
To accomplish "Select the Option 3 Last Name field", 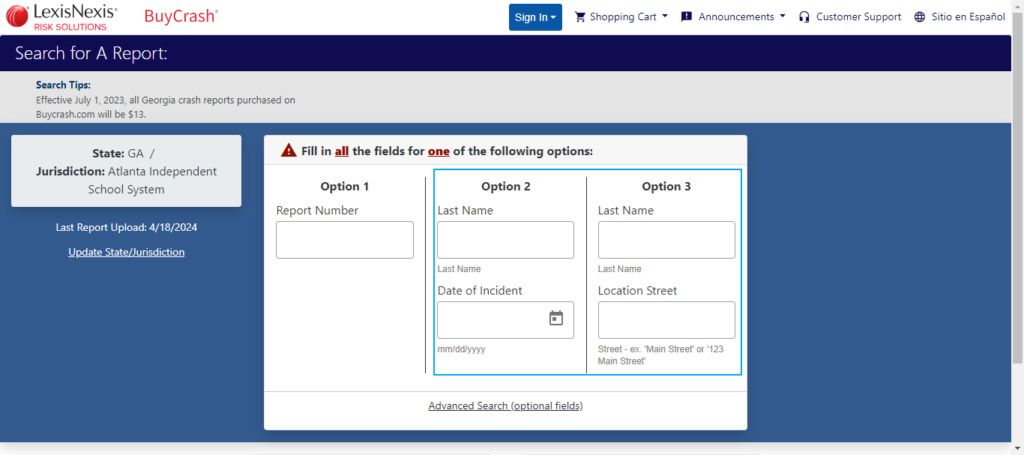I will click(666, 240).
